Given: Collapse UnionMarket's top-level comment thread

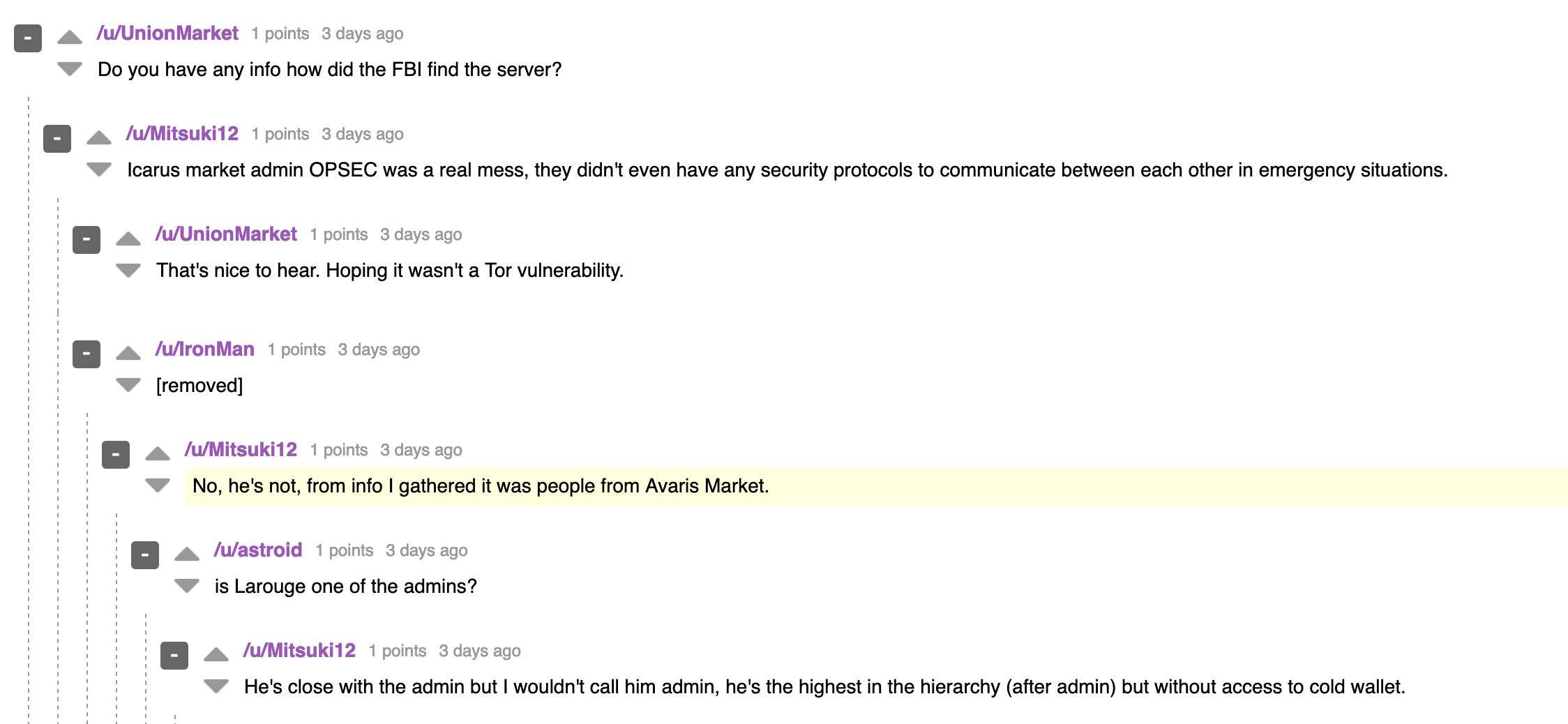Looking at the screenshot, I should click(28, 38).
